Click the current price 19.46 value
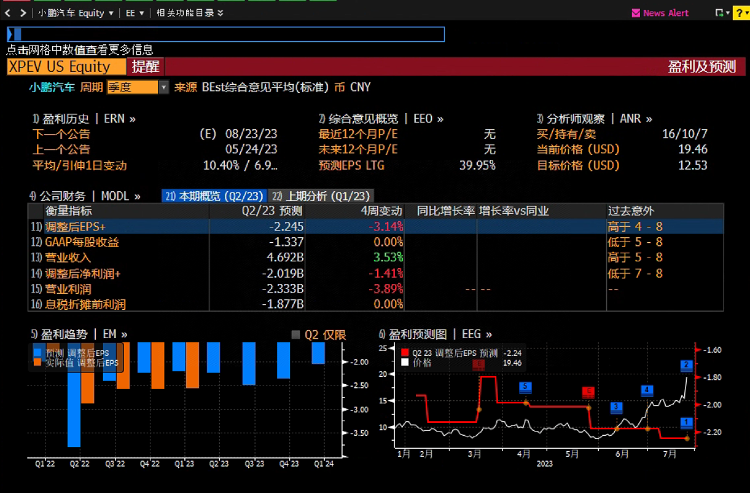 pyautogui.click(x=693, y=150)
